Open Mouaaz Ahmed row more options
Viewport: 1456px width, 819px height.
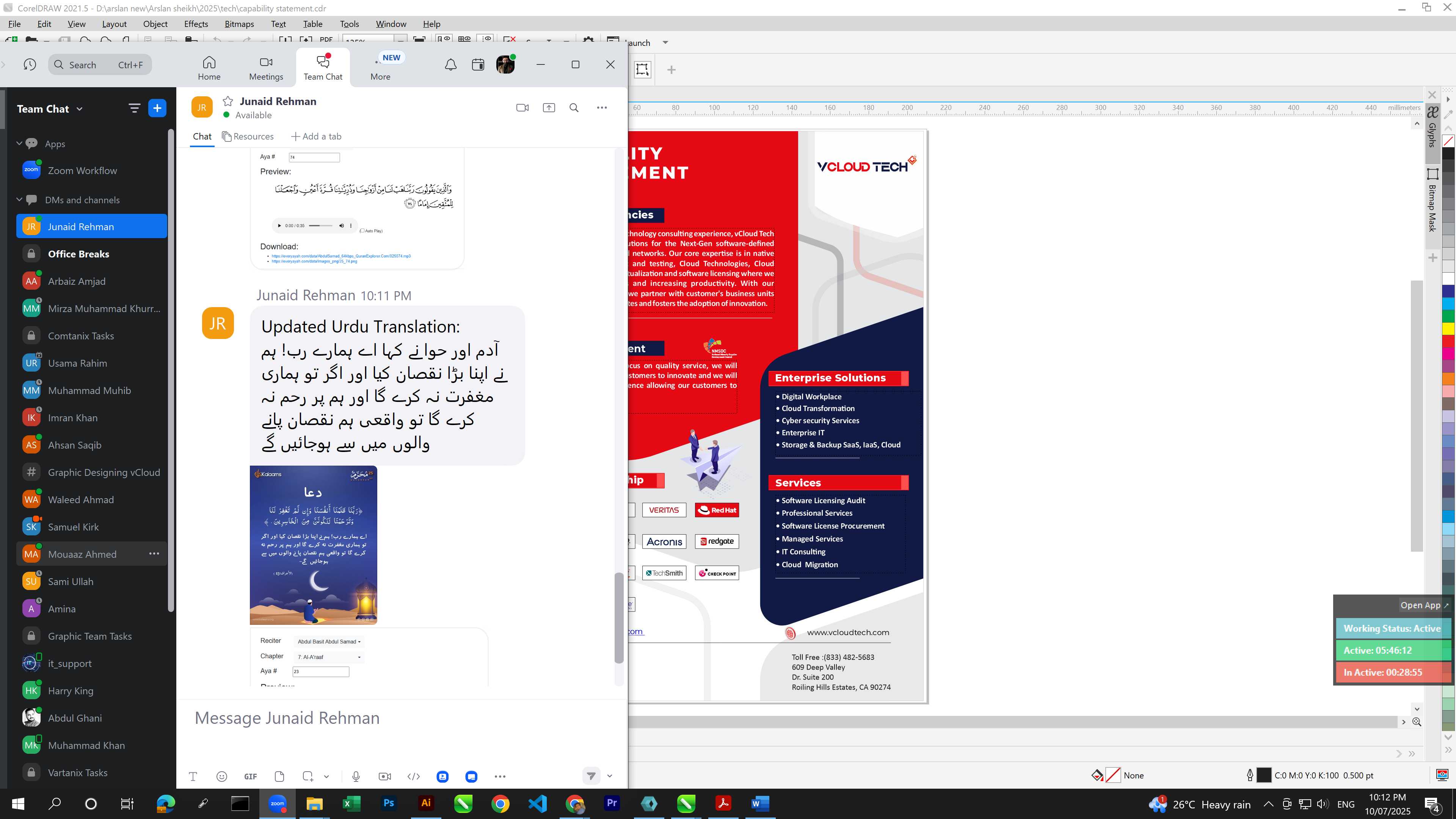pyautogui.click(x=154, y=553)
